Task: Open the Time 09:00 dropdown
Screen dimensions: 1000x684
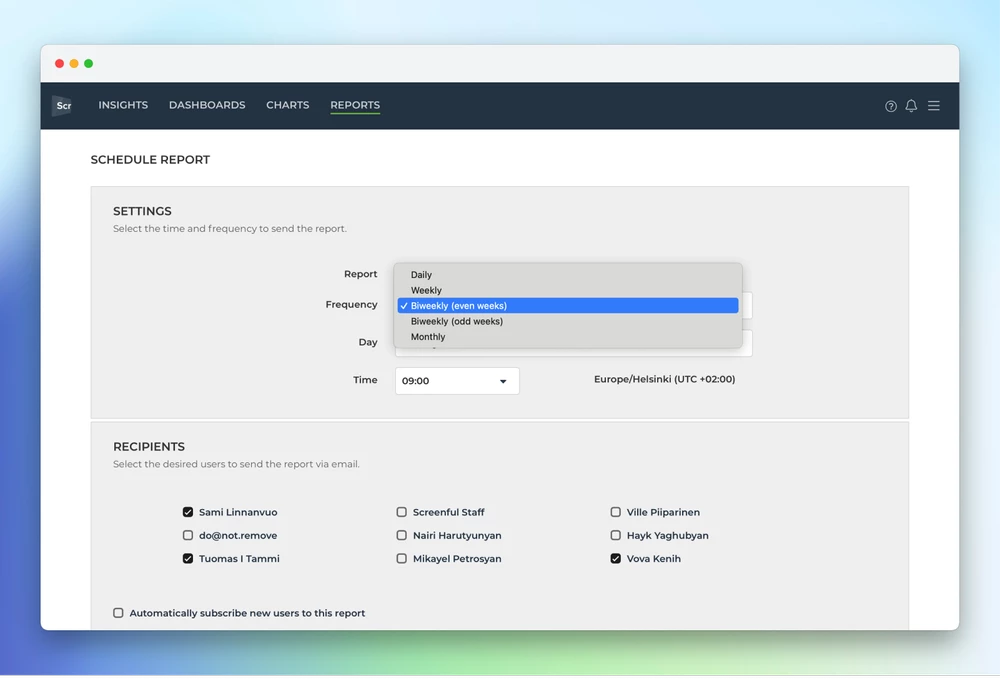Action: click(457, 381)
